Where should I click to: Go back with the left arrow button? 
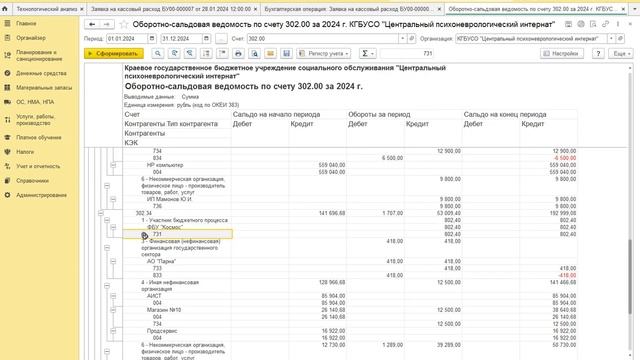(x=92, y=24)
